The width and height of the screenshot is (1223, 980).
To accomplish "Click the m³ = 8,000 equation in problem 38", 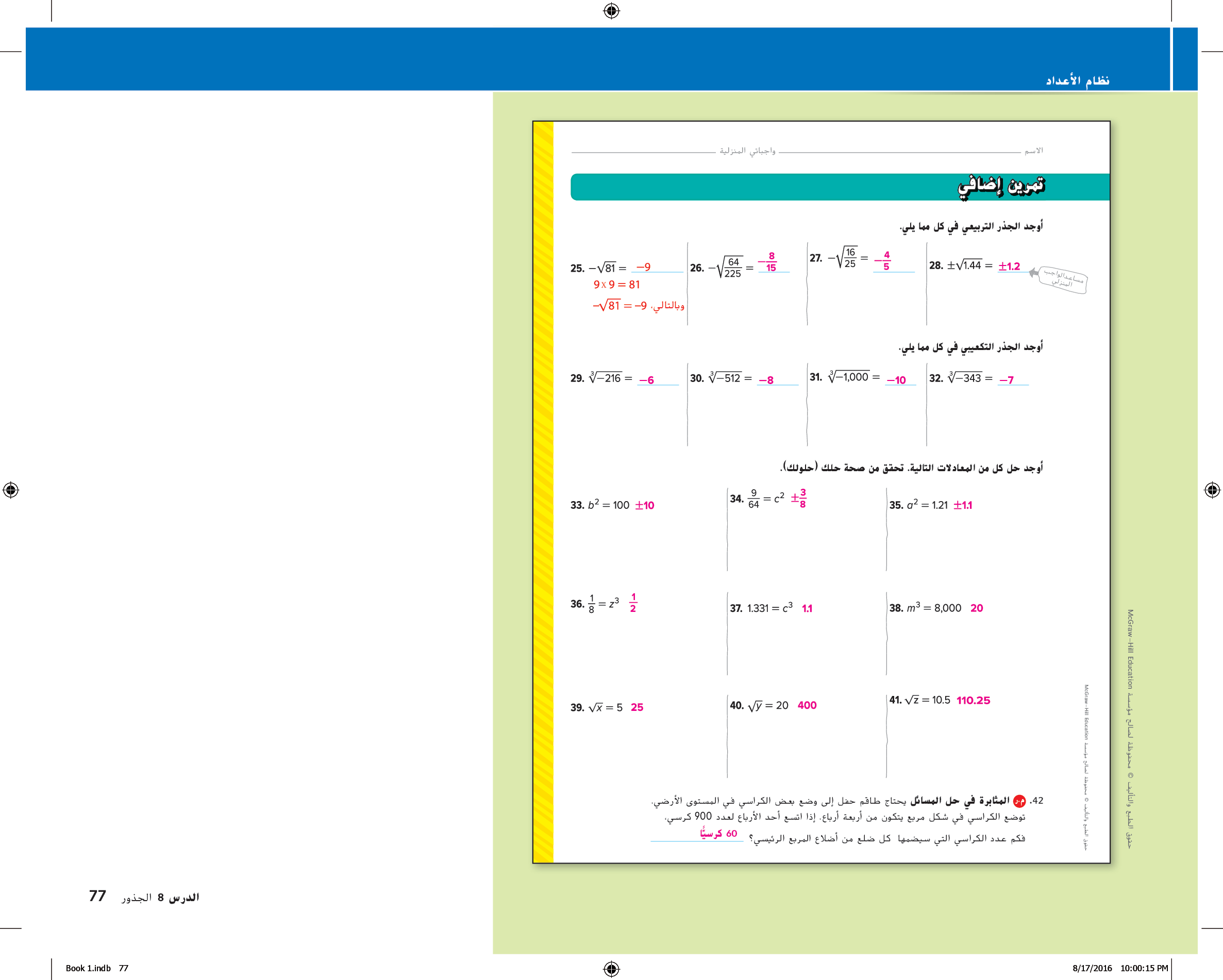I will (x=934, y=608).
